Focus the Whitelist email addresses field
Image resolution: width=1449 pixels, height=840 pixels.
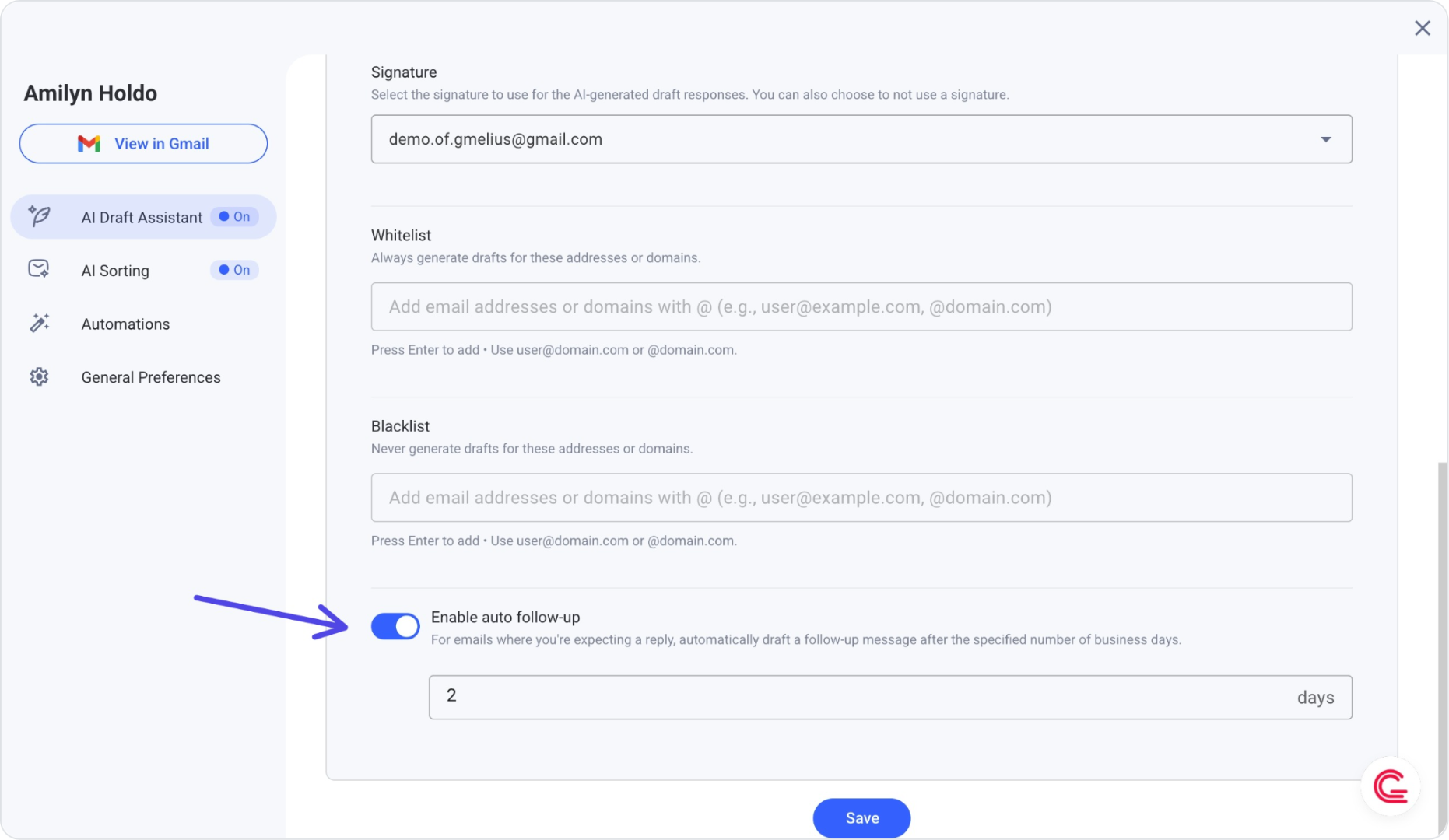(x=861, y=306)
